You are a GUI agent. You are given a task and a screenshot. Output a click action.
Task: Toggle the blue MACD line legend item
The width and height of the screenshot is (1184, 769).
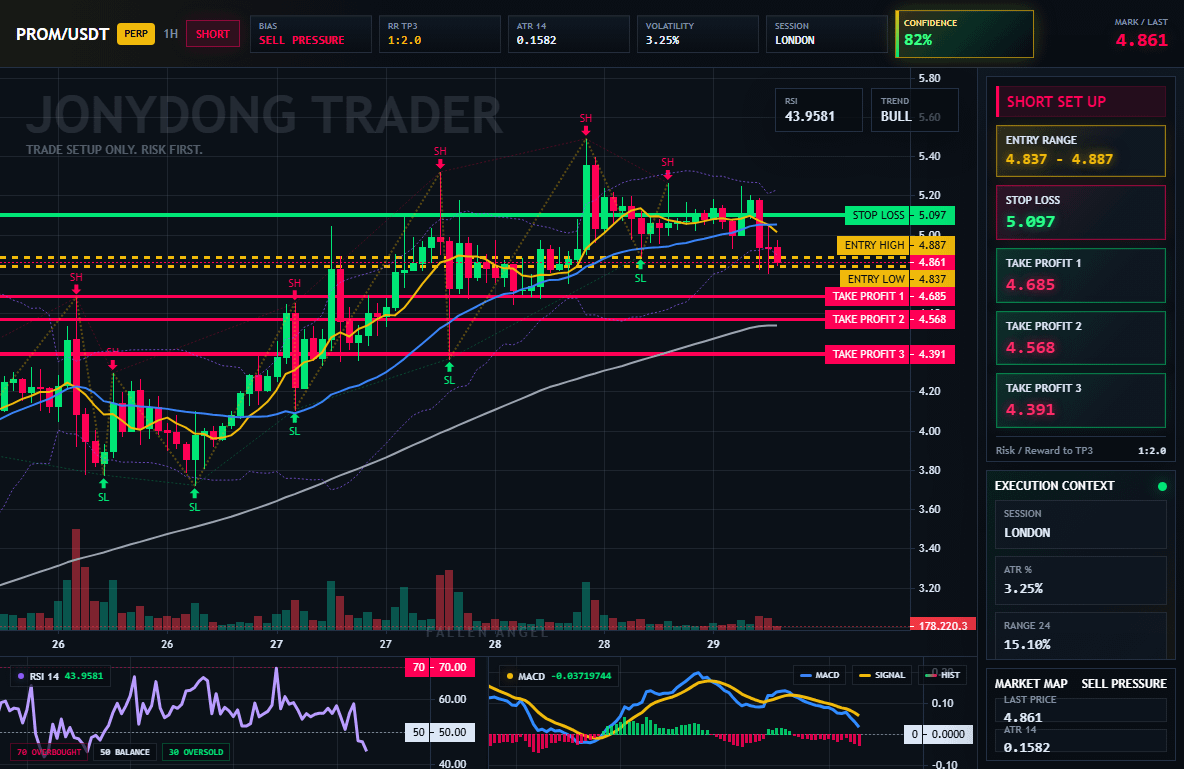(x=819, y=675)
